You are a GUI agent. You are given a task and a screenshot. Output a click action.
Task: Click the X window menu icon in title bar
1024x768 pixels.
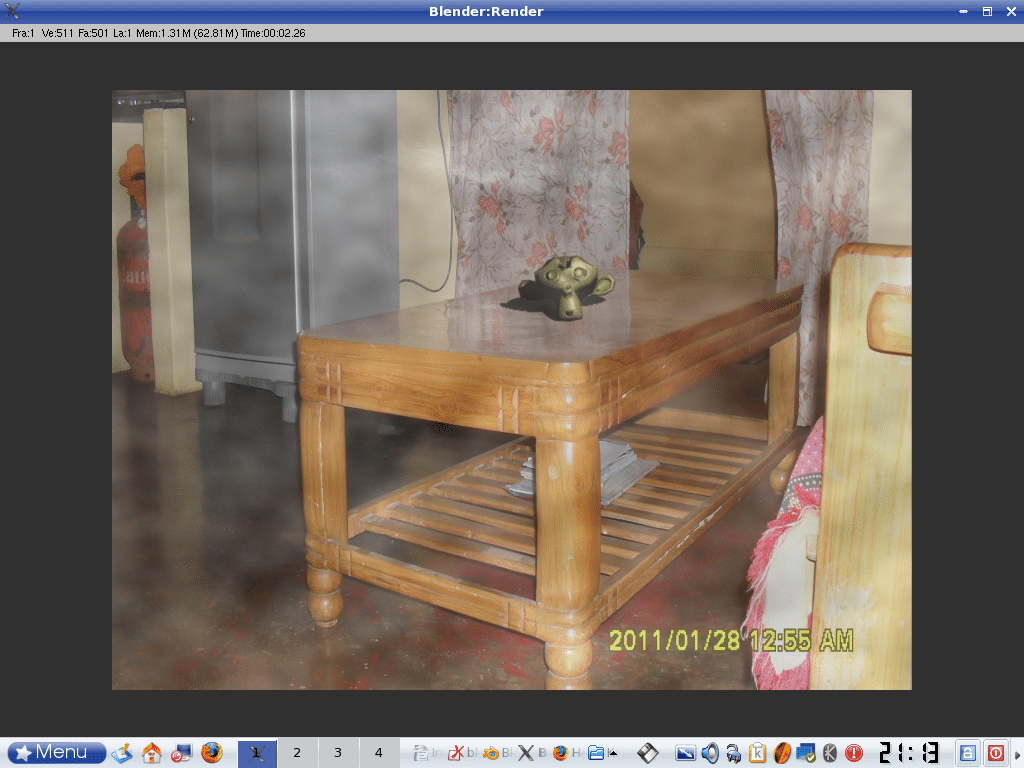[x=12, y=11]
